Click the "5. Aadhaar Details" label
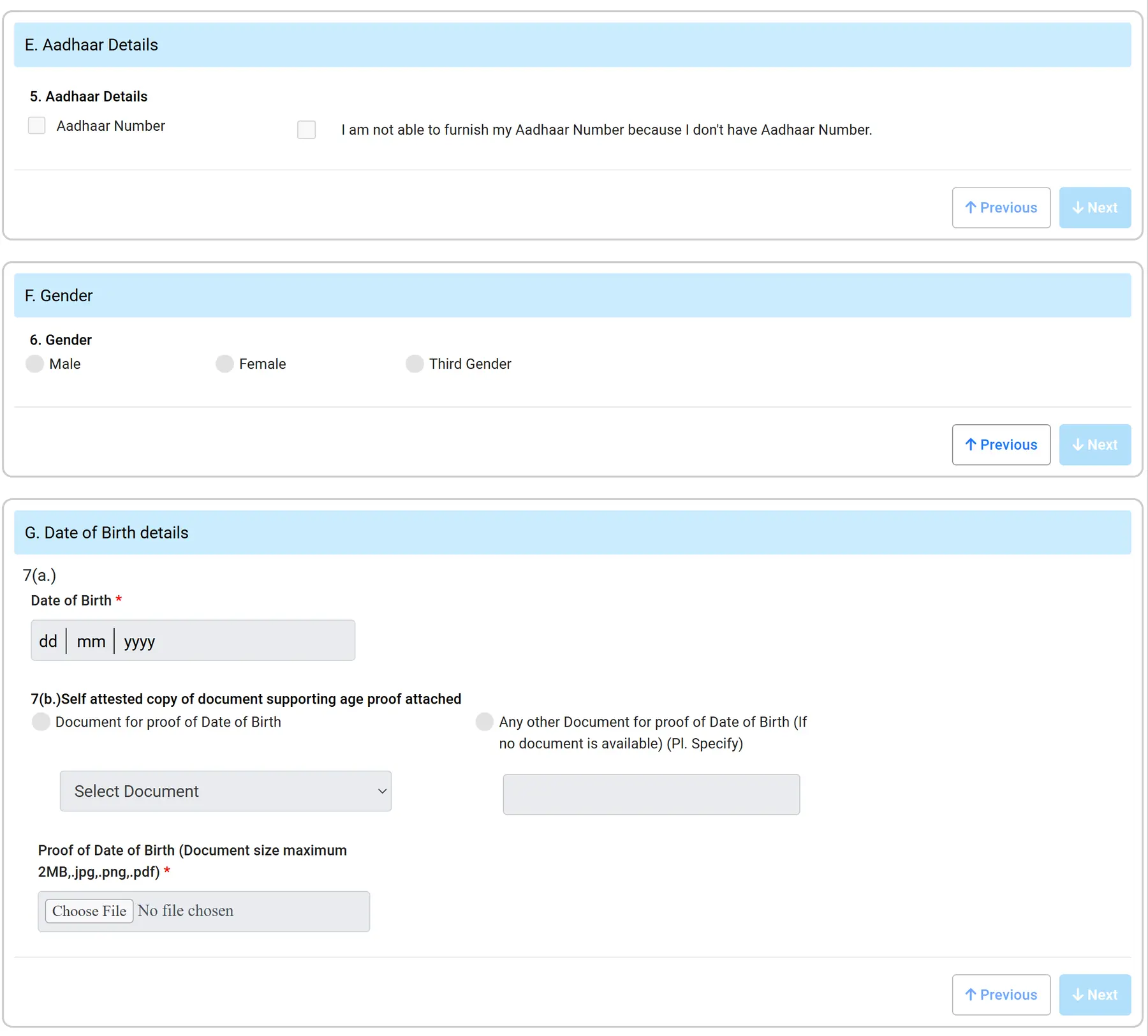Screen dimensions: 1148x1036 tap(89, 96)
